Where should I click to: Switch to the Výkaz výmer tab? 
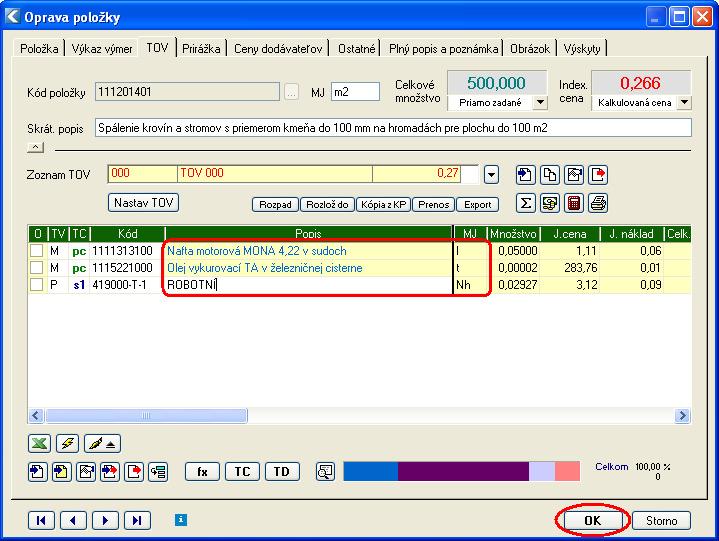coord(102,48)
